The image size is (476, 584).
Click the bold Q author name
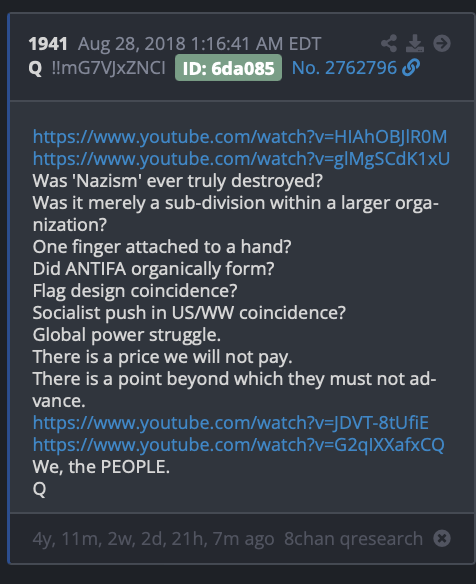(35, 68)
